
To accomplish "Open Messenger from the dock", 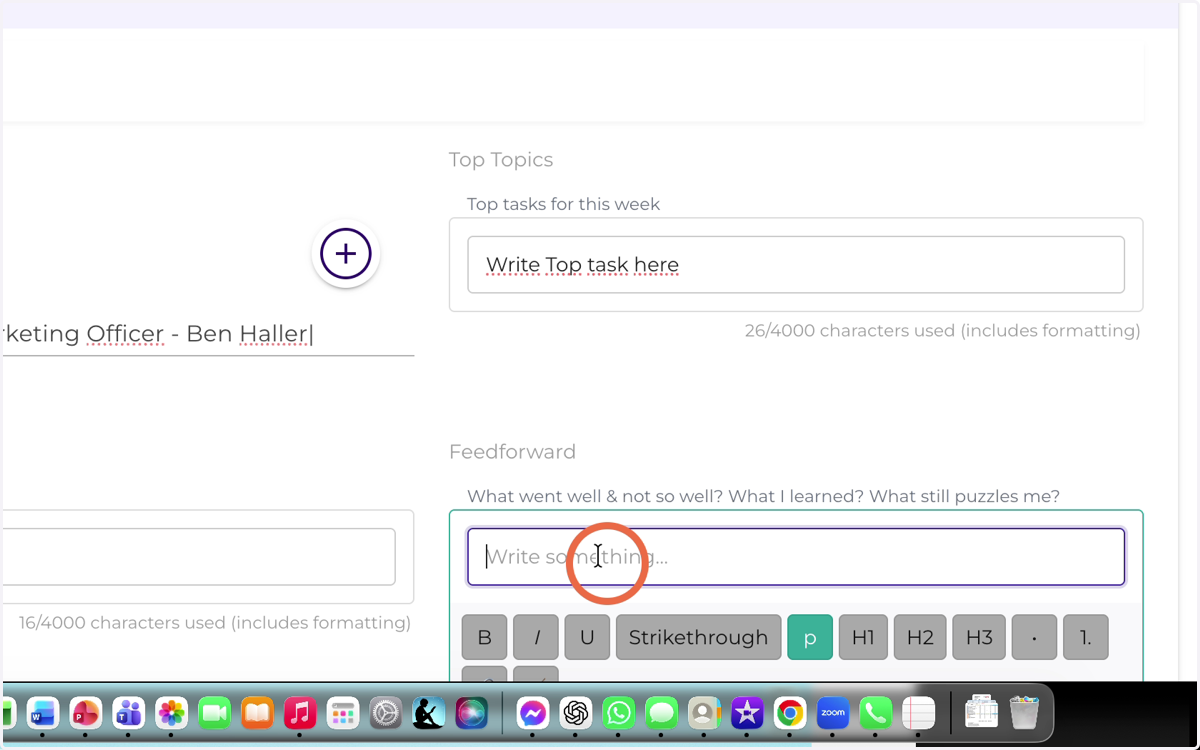I will [533, 713].
